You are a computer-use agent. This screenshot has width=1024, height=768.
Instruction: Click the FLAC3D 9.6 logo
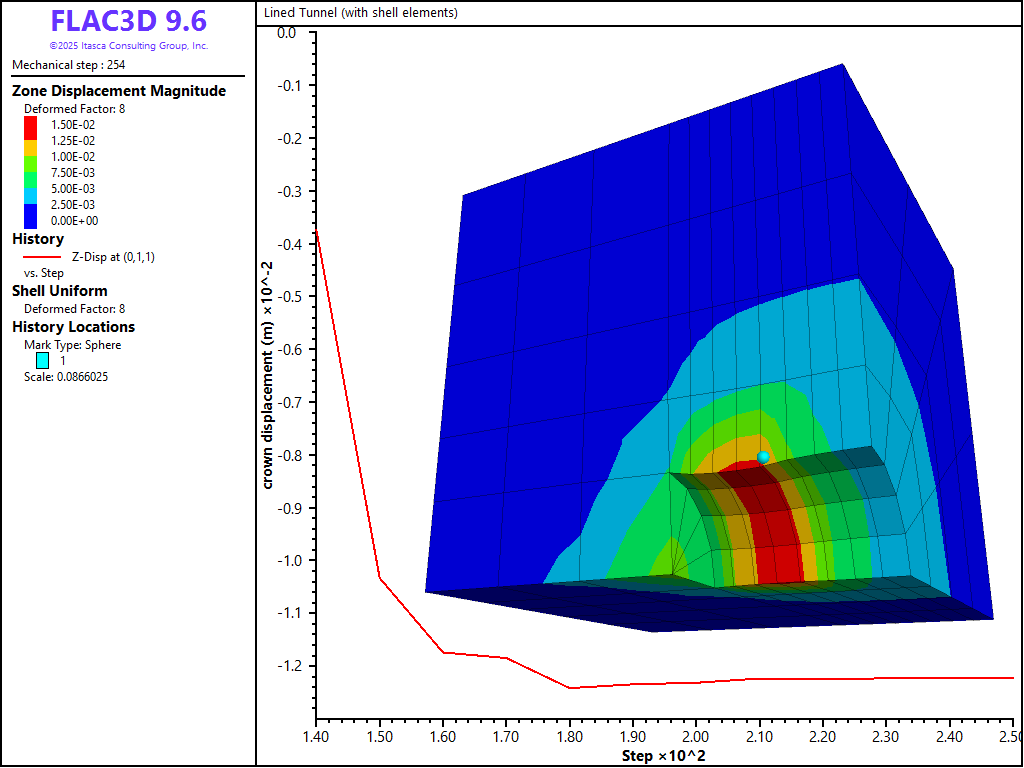pos(128,22)
